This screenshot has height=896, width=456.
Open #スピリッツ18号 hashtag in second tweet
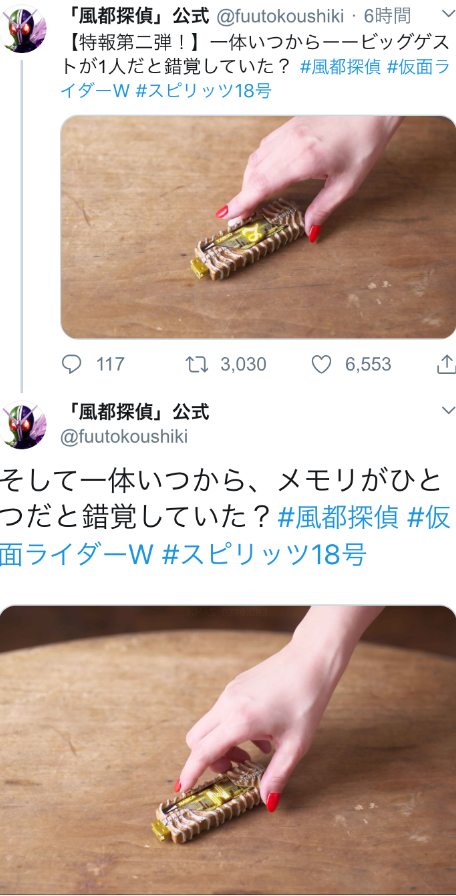click(264, 554)
